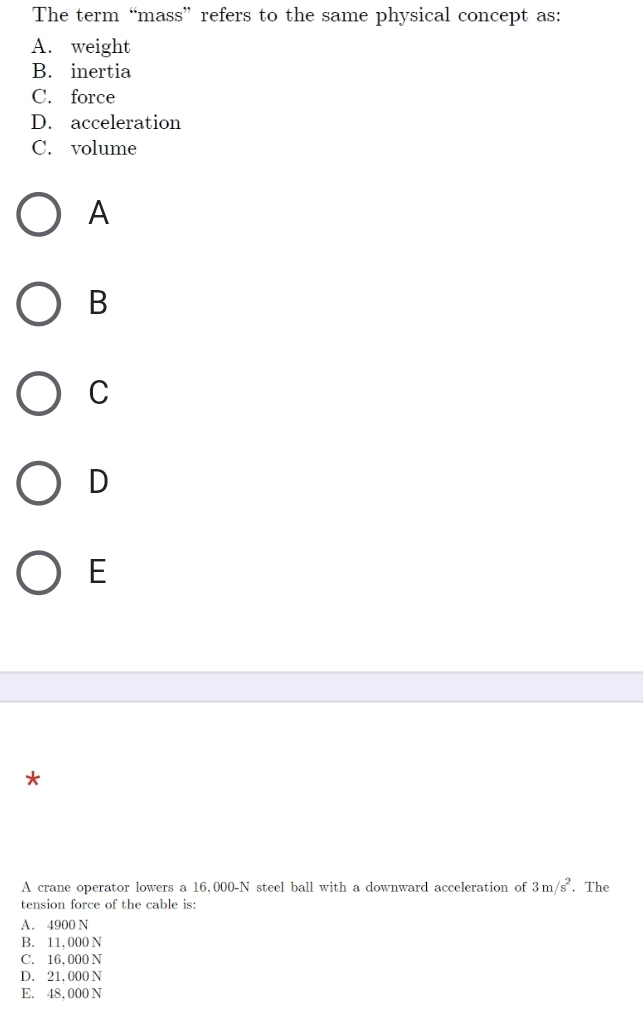Click the 'volume' choice line
The image size is (643, 1032).
(x=84, y=148)
